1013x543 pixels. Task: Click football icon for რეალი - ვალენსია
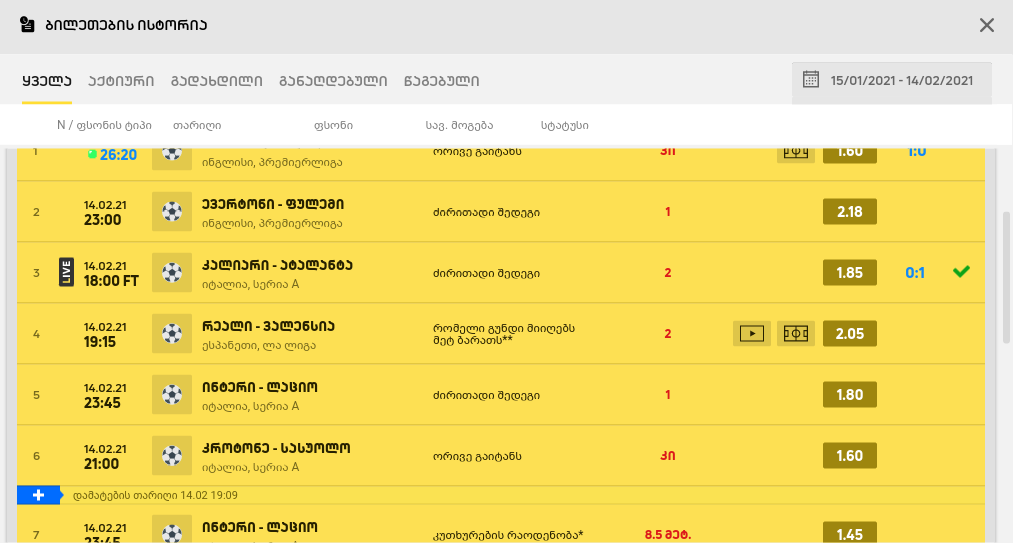172,334
